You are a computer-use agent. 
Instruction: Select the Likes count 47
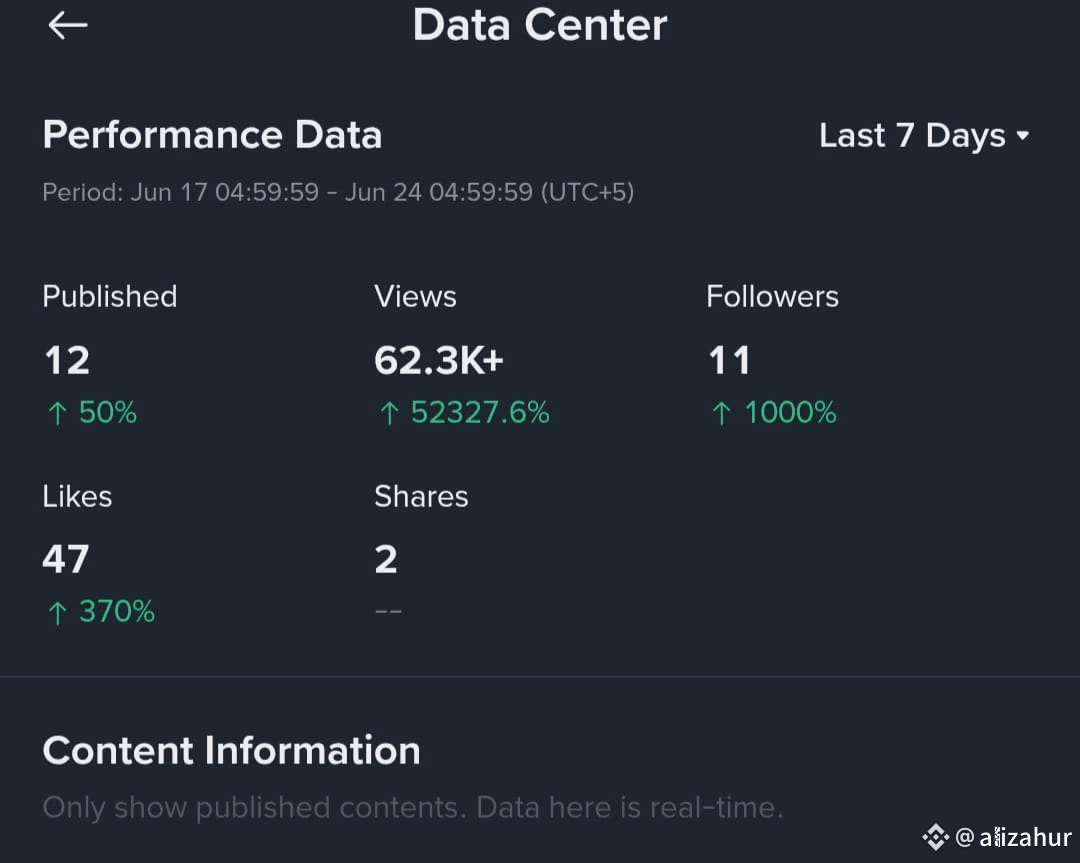[66, 559]
